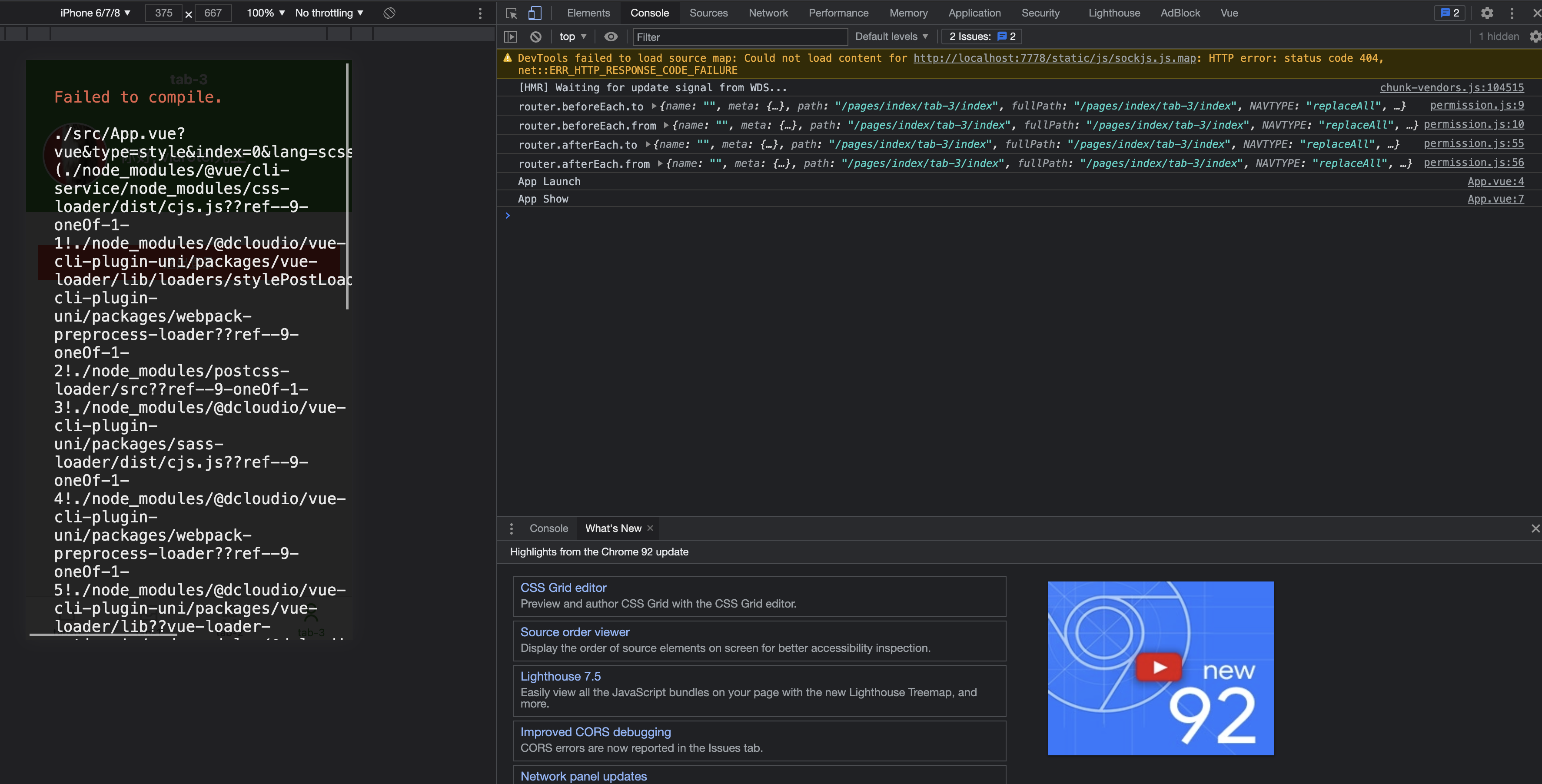Image resolution: width=1542 pixels, height=784 pixels.
Task: Open permission.js:56 source link
Action: [1474, 163]
